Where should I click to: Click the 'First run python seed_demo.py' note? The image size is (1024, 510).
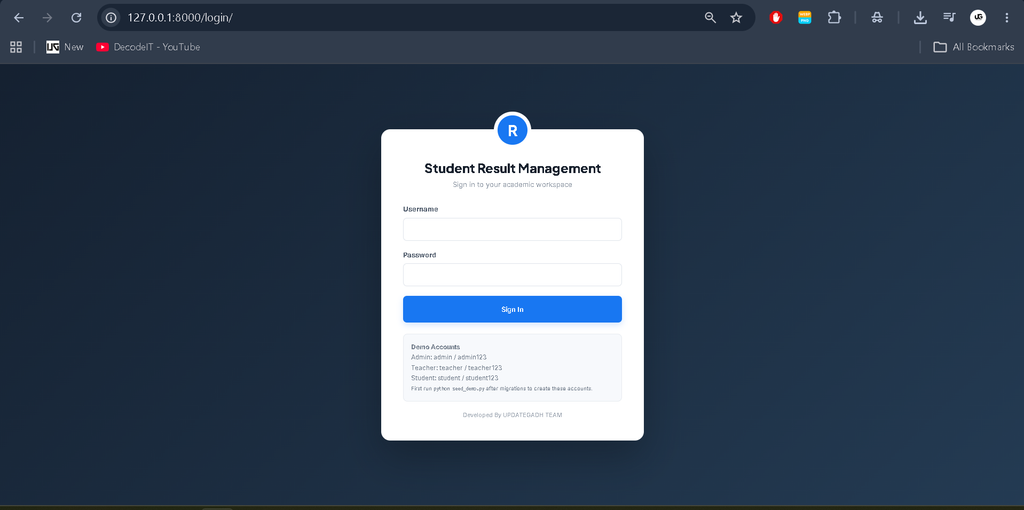502,388
